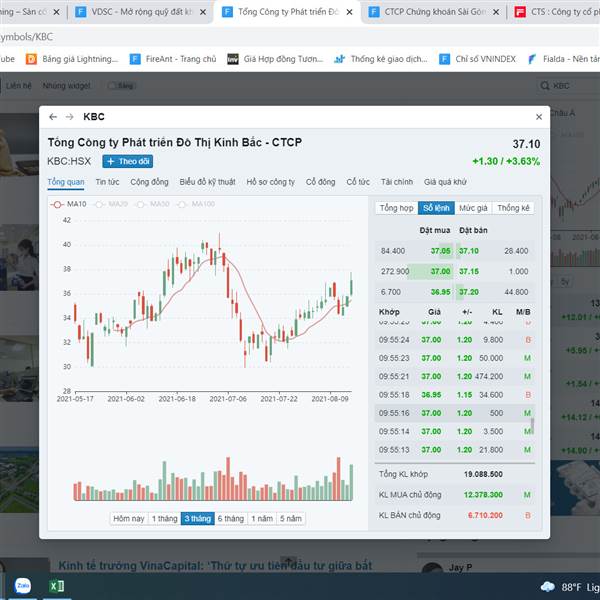
Task: Open Thống kê giao dịch bookmark
Action: [381, 59]
